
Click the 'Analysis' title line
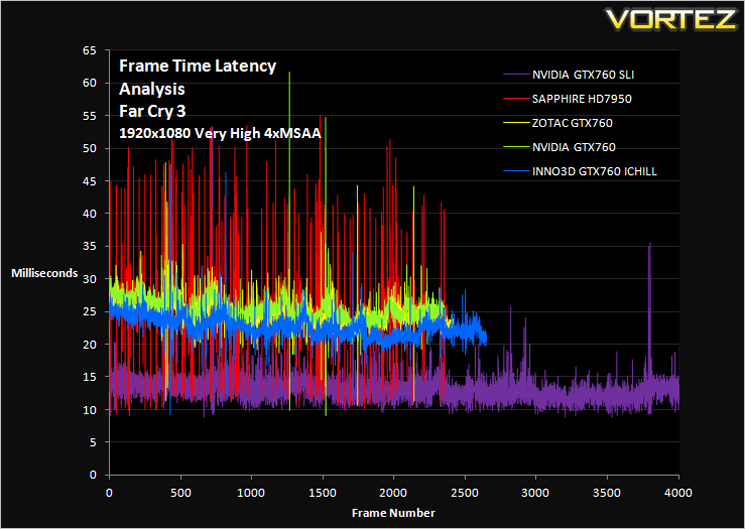coord(152,89)
